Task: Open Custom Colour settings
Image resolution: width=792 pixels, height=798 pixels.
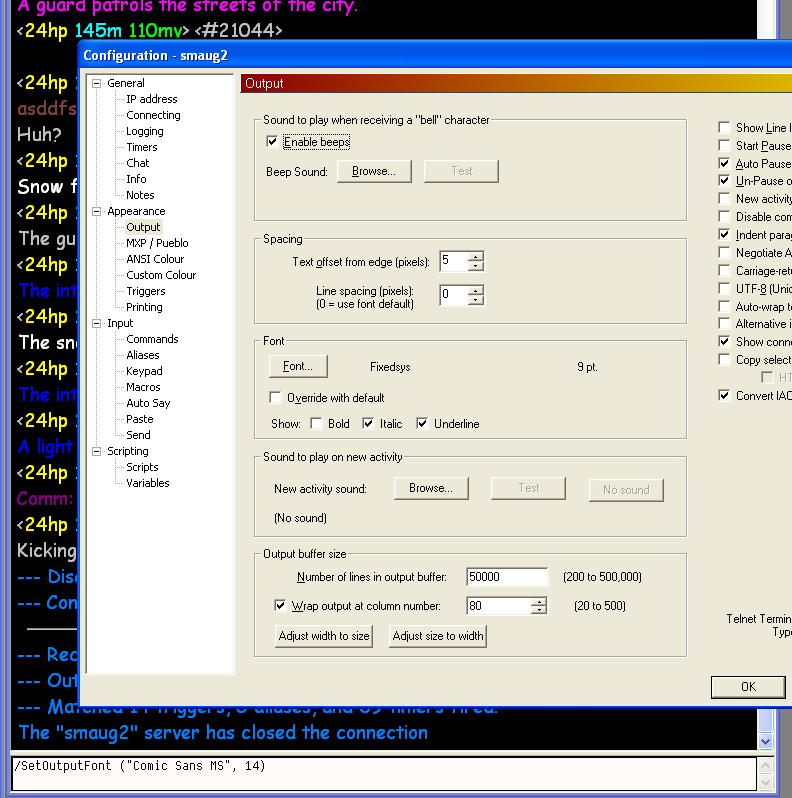Action: coord(161,275)
